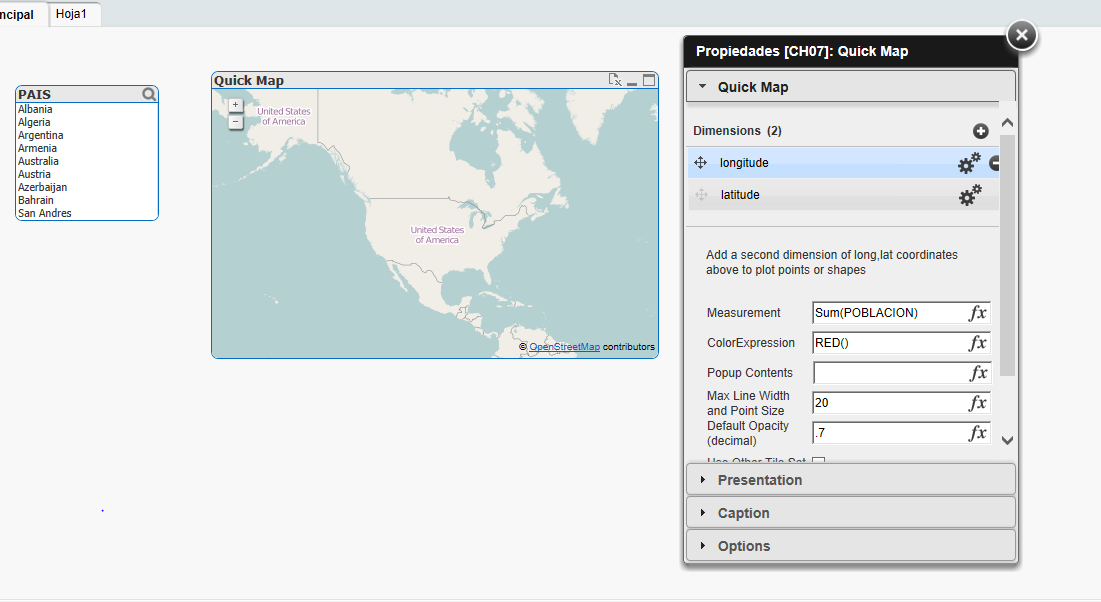Screen dimensions: 1101x602
Task: Click the Quick Map export icon
Action: [x=615, y=80]
